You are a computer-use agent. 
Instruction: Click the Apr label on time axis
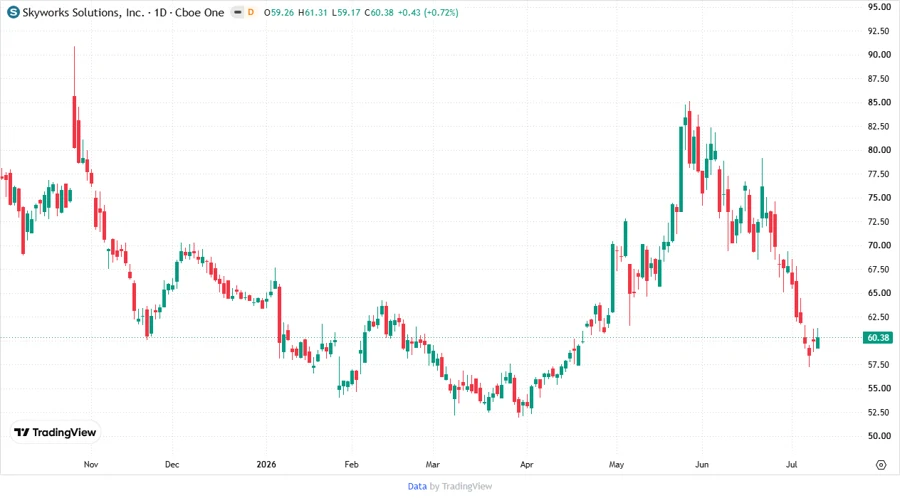pyautogui.click(x=526, y=464)
